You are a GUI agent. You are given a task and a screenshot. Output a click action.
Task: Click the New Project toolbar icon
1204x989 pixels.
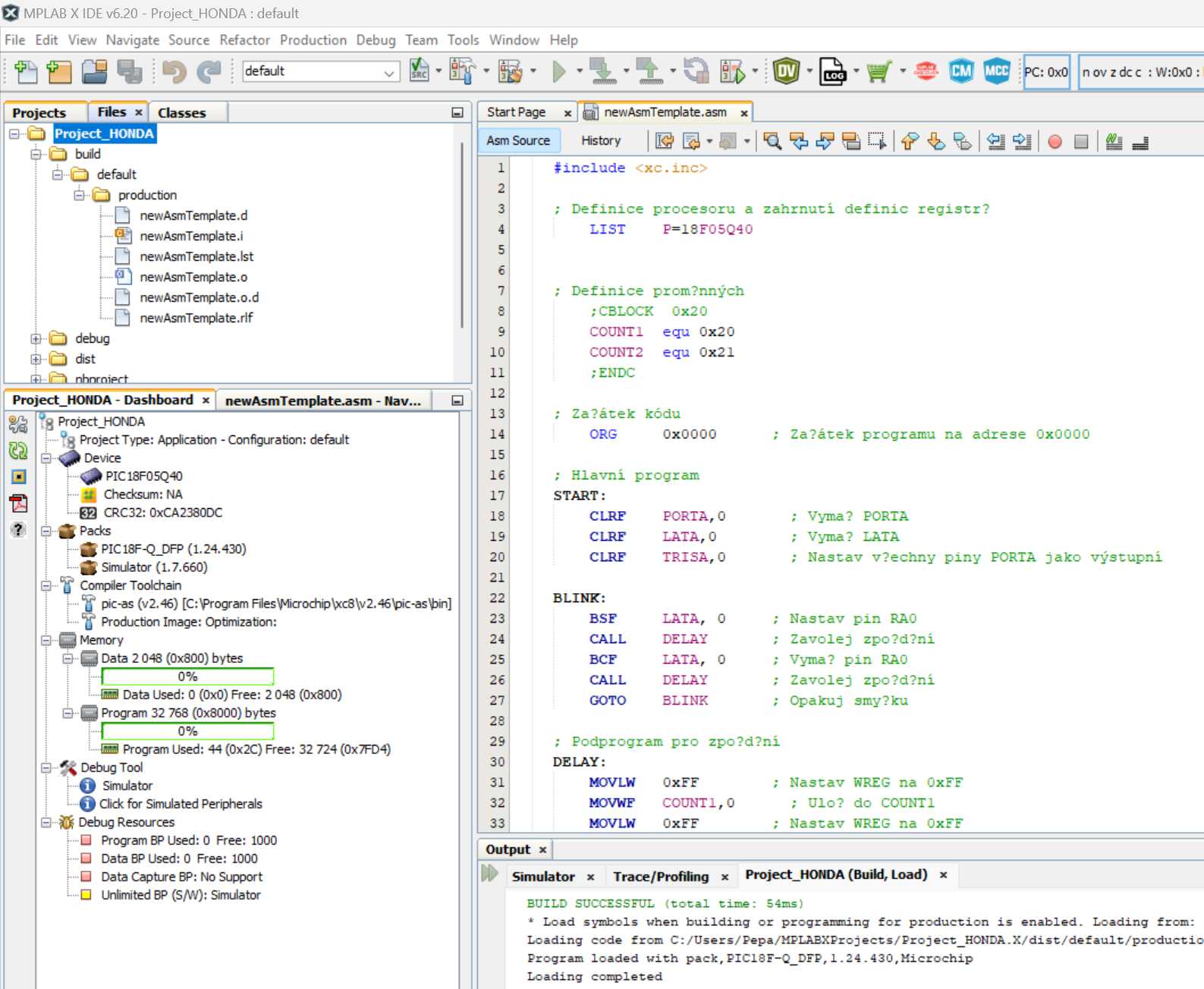[59, 71]
